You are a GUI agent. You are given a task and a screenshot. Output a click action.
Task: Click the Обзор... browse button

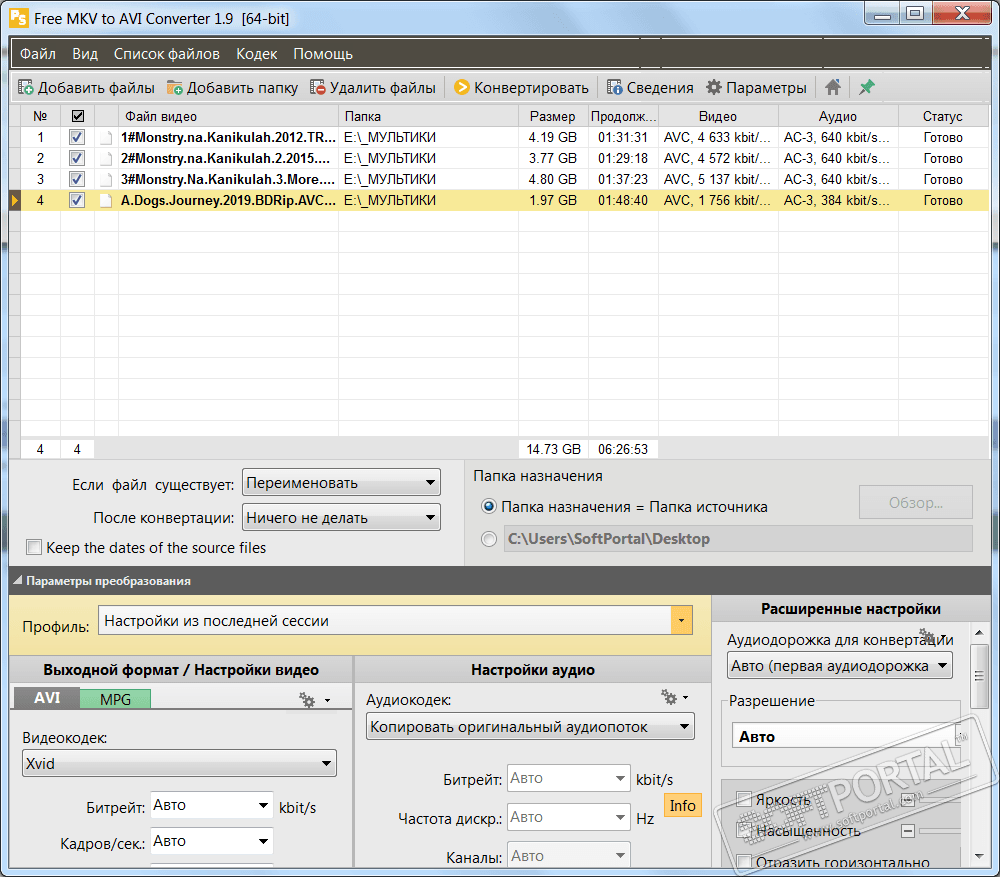point(915,503)
